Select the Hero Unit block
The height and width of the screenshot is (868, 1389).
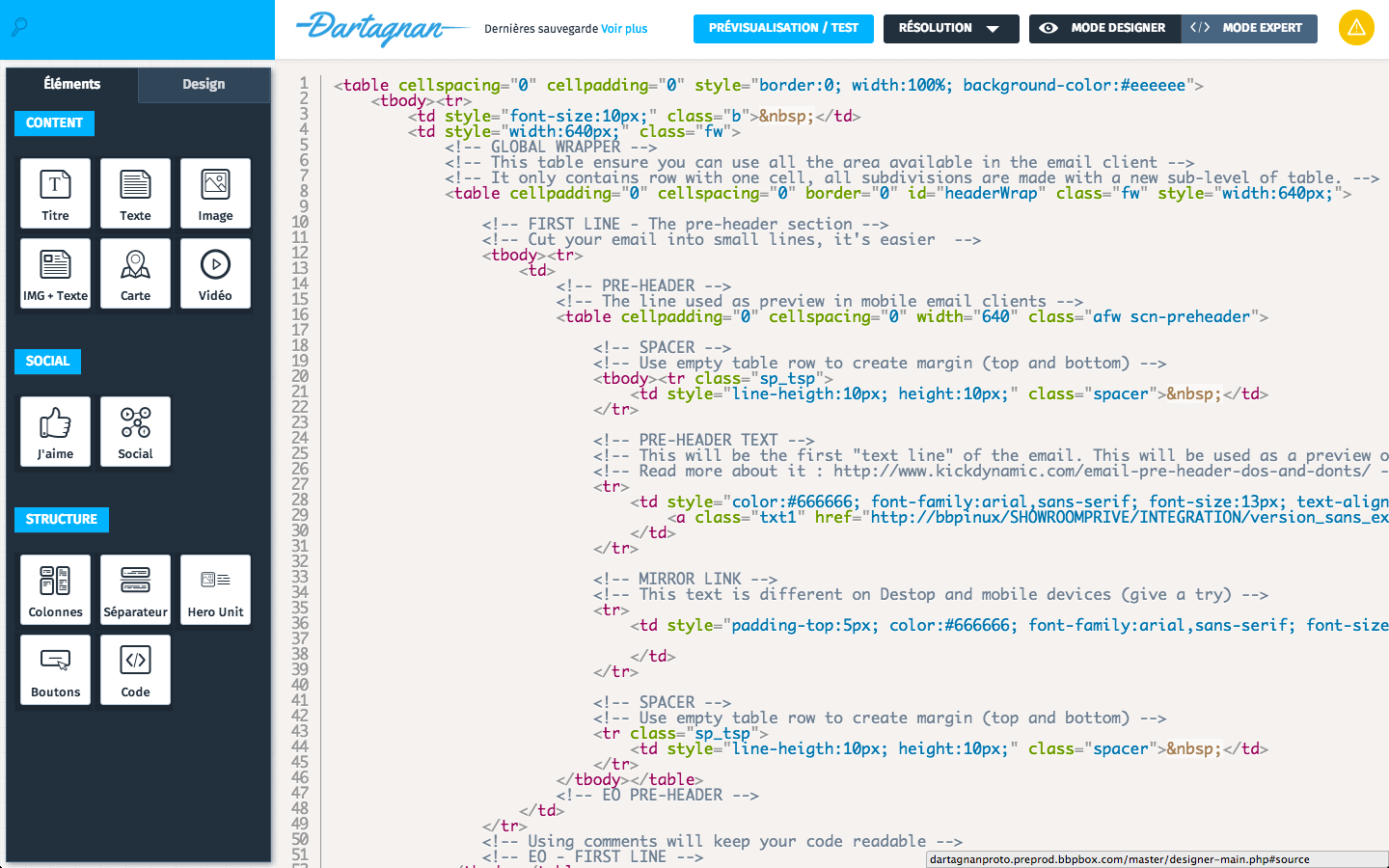[x=215, y=589]
